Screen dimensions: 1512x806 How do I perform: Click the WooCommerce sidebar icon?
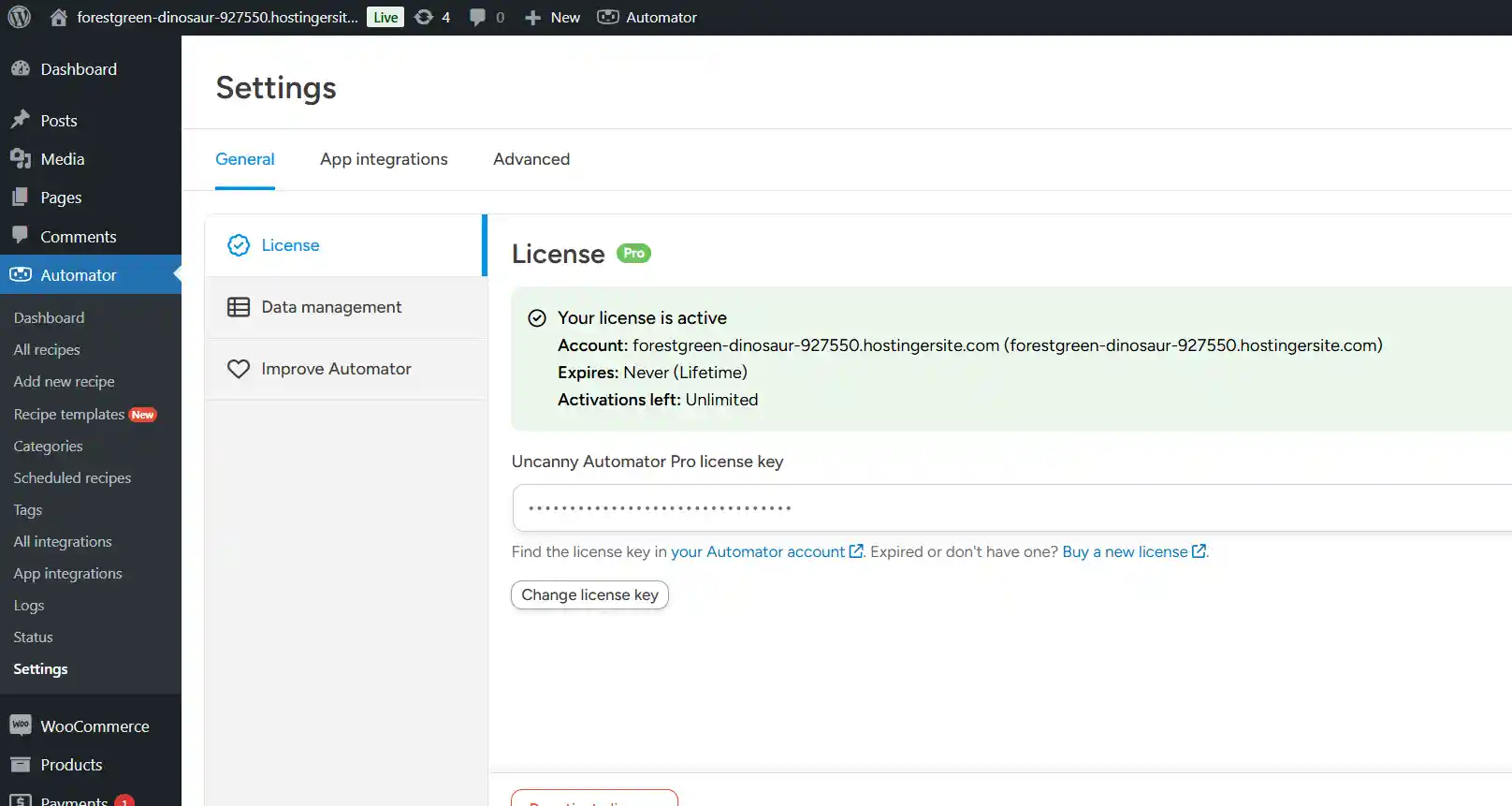(21, 725)
